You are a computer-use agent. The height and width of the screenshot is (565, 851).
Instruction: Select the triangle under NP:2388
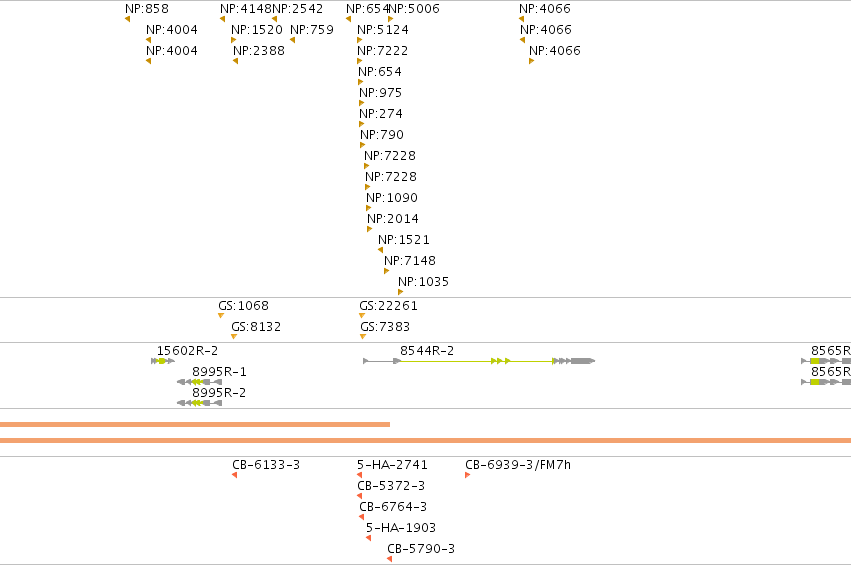tap(236, 61)
